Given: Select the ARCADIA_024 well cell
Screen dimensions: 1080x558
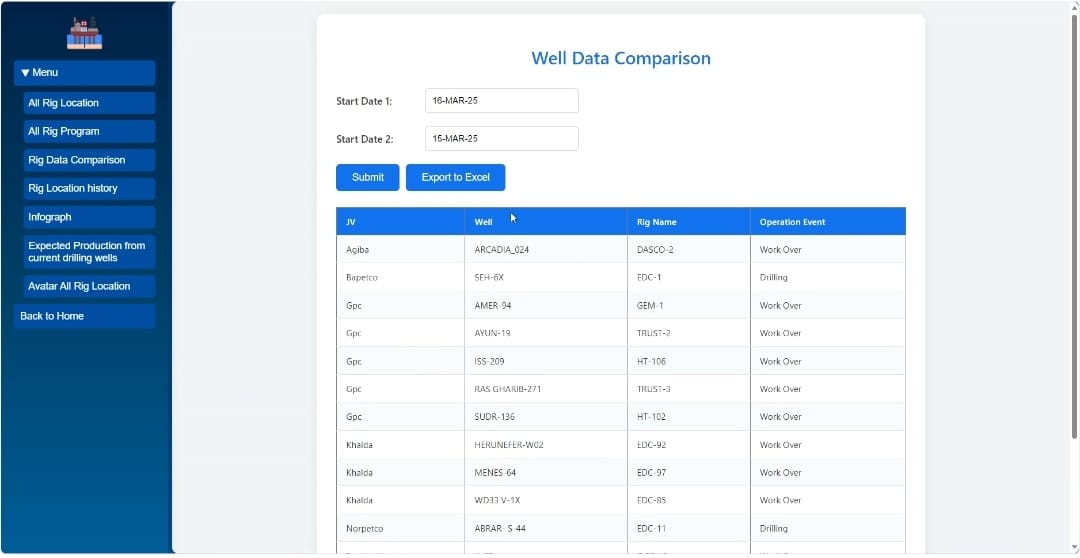Looking at the screenshot, I should (x=546, y=249).
